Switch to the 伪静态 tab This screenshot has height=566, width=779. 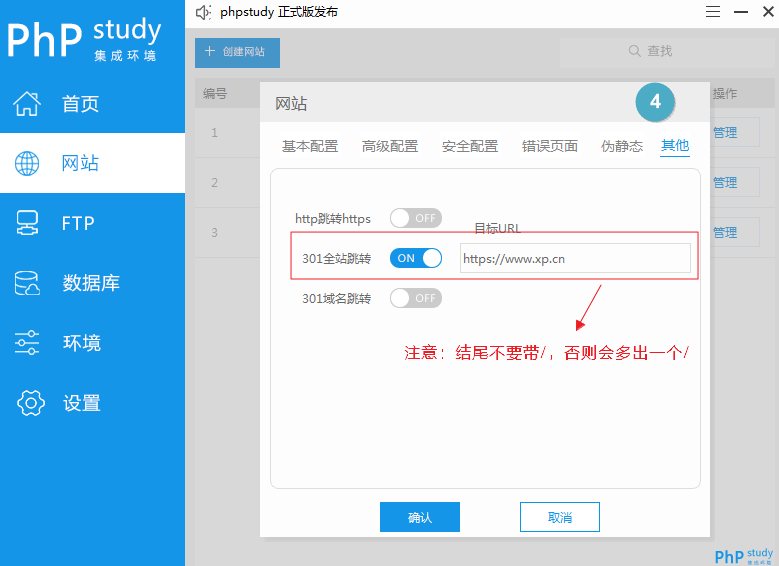point(622,146)
